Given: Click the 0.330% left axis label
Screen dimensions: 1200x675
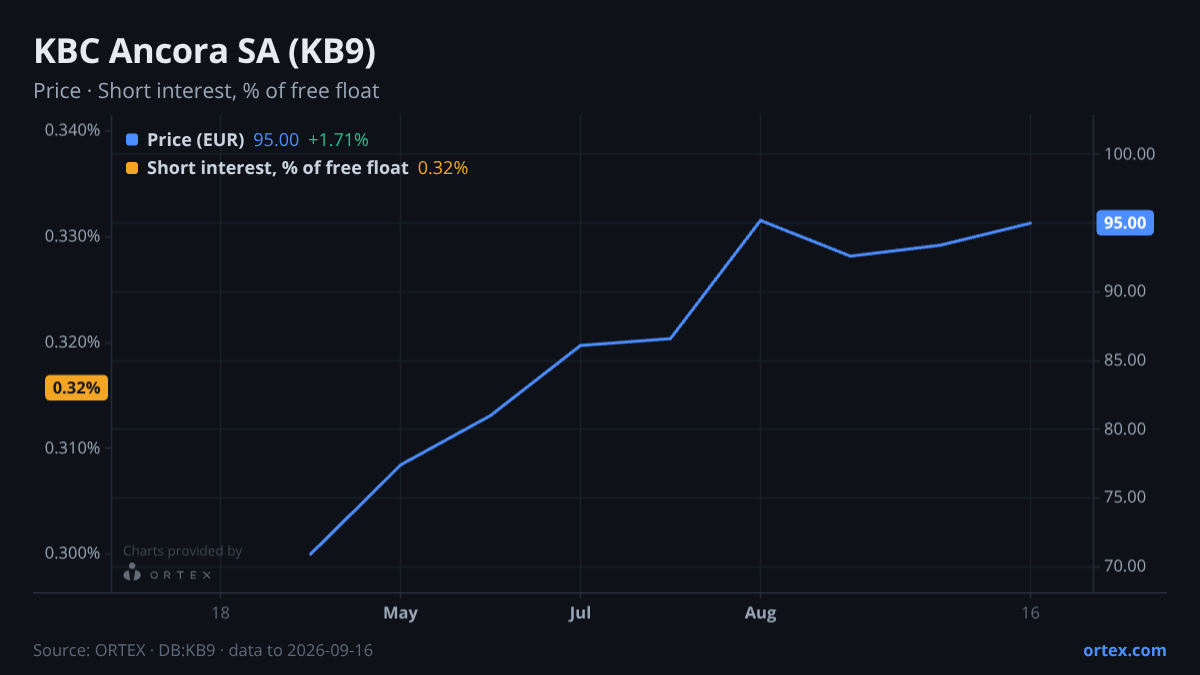Looking at the screenshot, I should pyautogui.click(x=72, y=236).
